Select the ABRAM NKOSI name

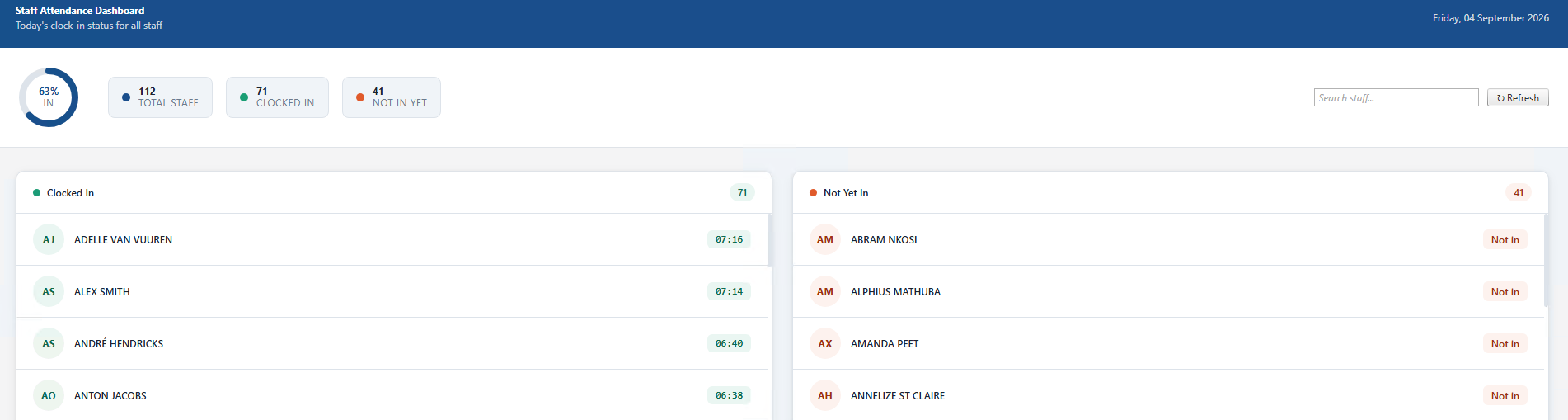pyautogui.click(x=884, y=240)
